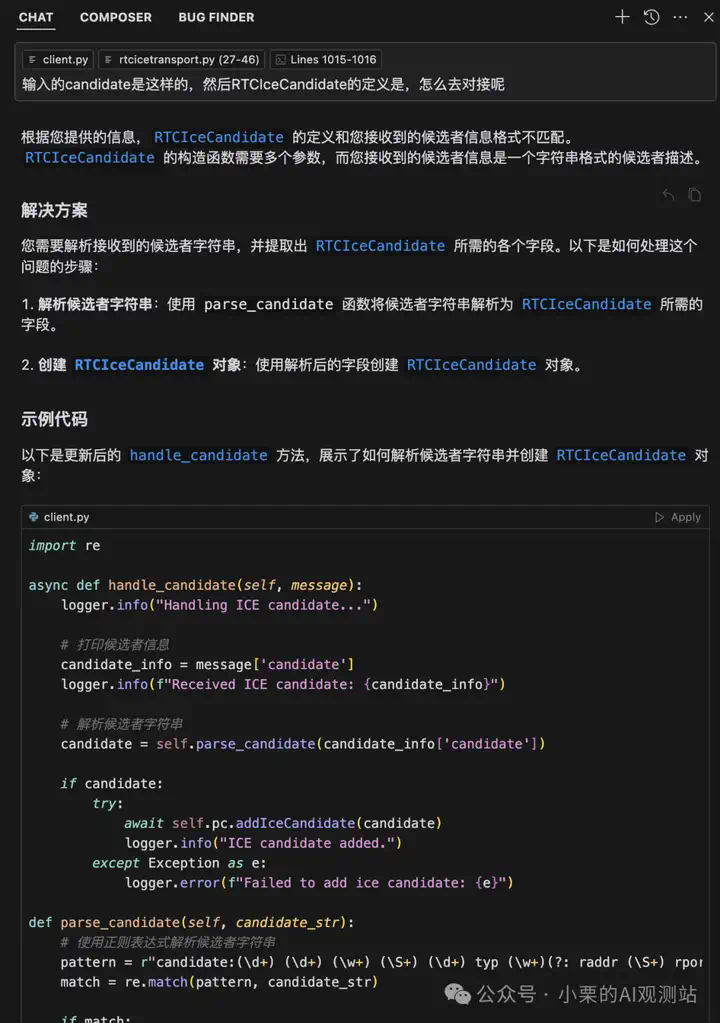
Task: Open chat history clock icon
Action: point(652,17)
